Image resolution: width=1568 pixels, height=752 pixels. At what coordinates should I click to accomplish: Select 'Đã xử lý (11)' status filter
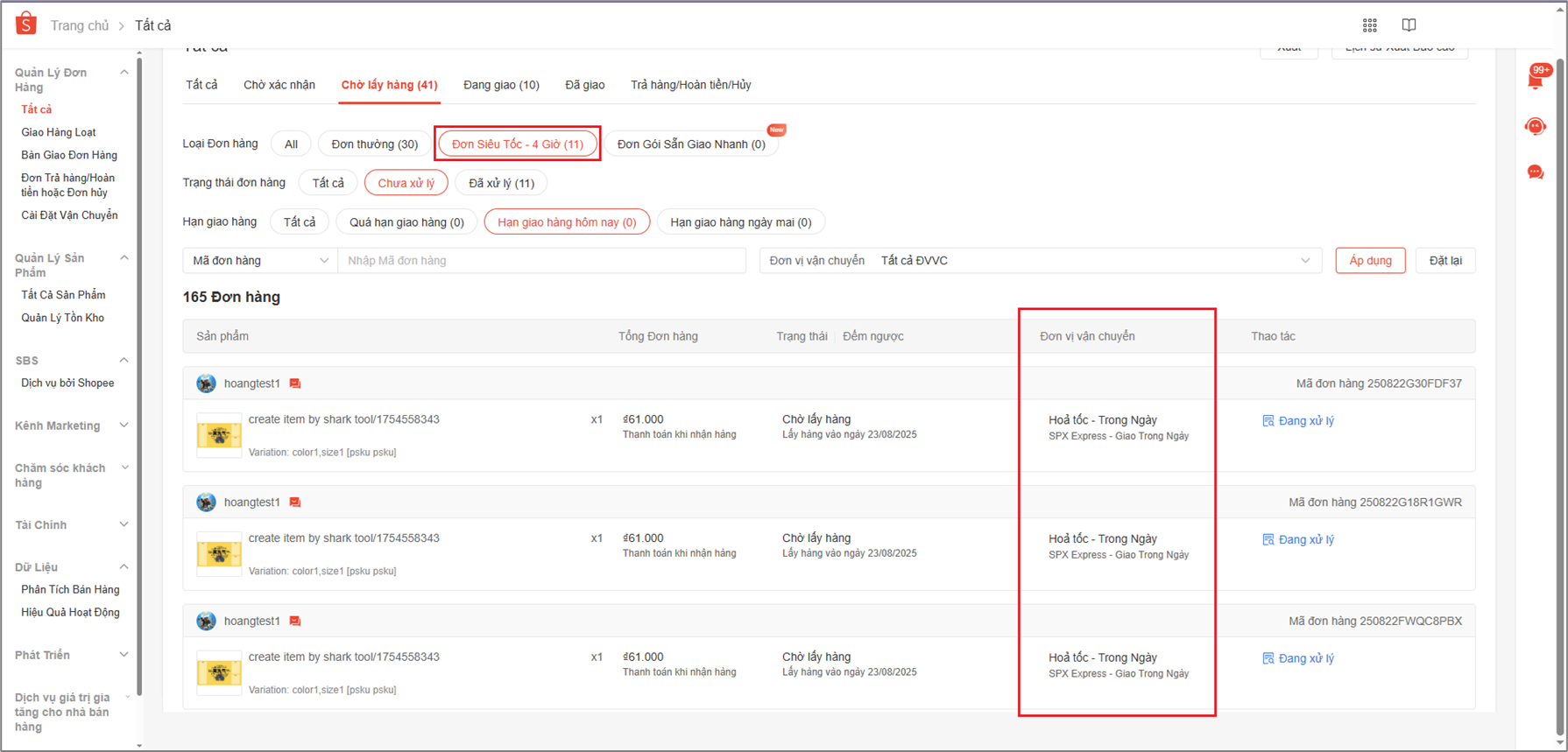[501, 183]
